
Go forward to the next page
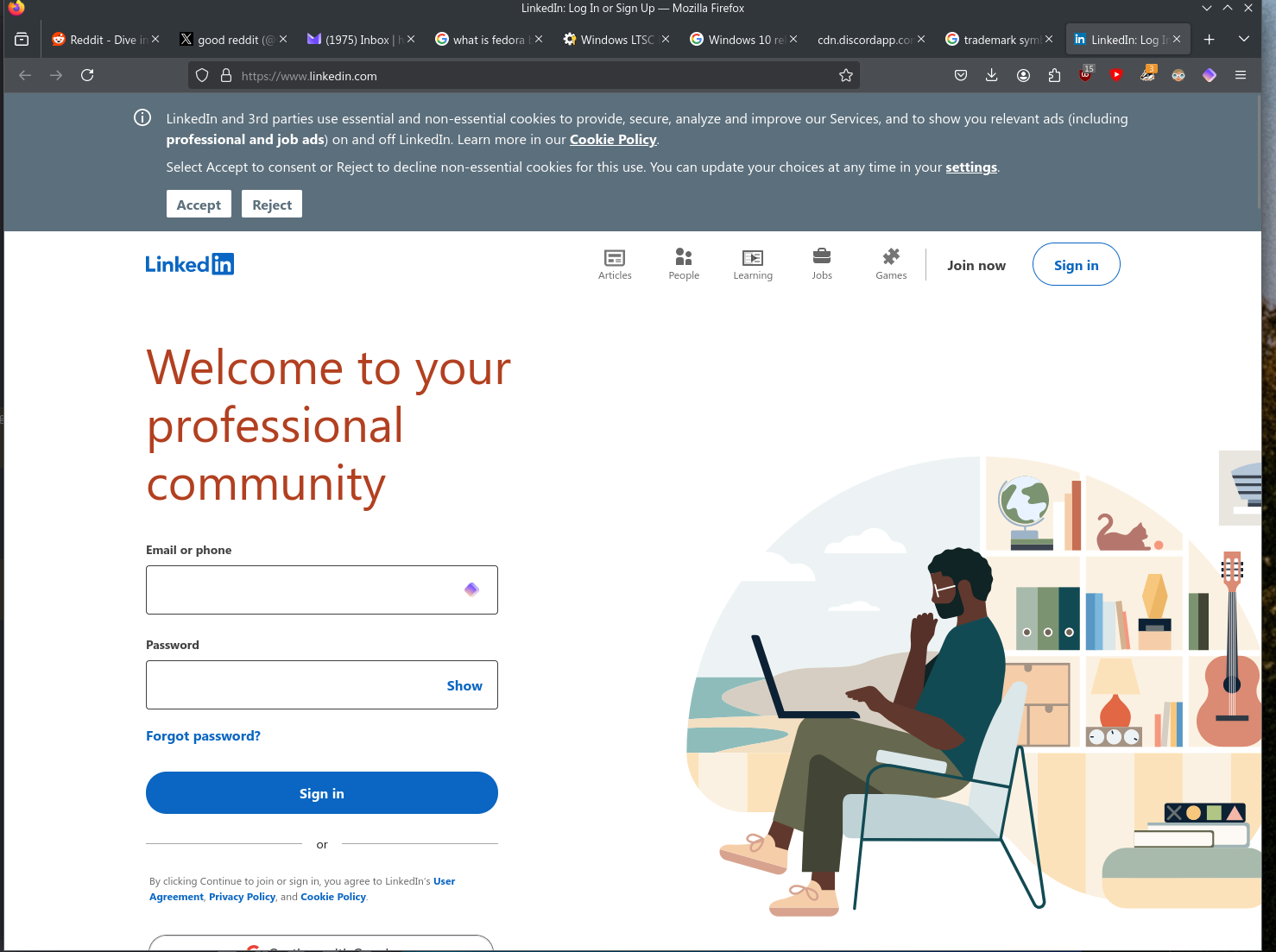pyautogui.click(x=56, y=76)
